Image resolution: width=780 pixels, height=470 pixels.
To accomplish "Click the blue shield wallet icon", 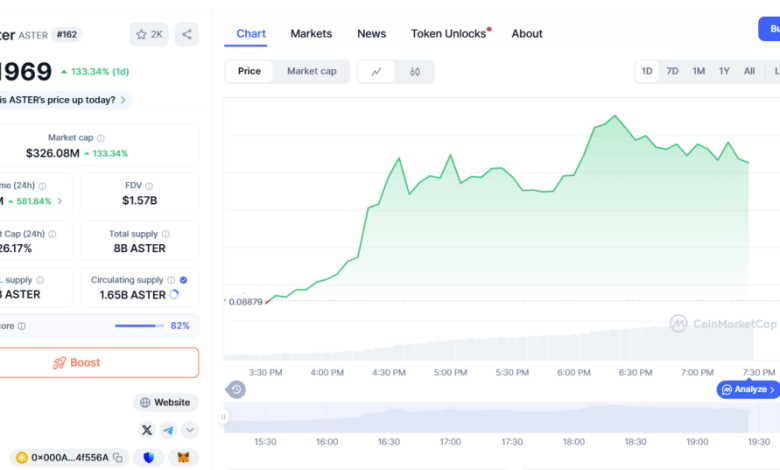I will coord(149,457).
